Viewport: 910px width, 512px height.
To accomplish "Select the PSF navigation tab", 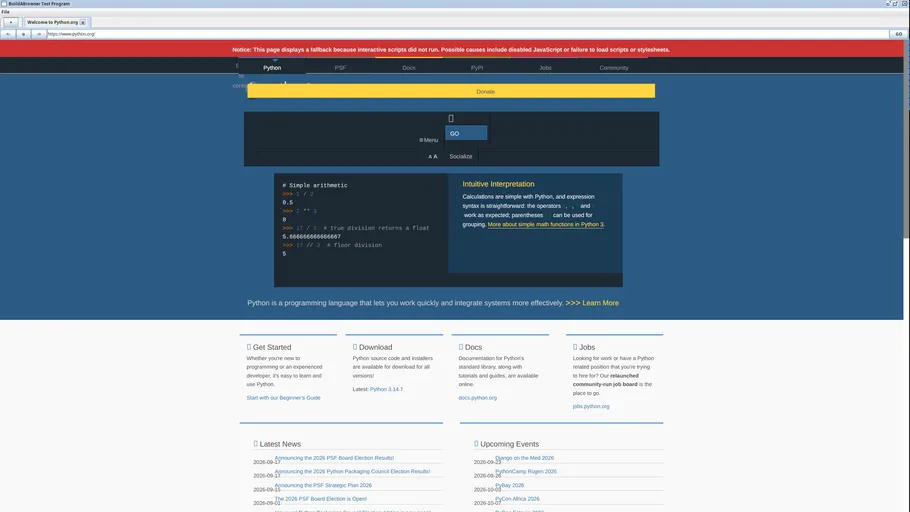I will coord(340,67).
